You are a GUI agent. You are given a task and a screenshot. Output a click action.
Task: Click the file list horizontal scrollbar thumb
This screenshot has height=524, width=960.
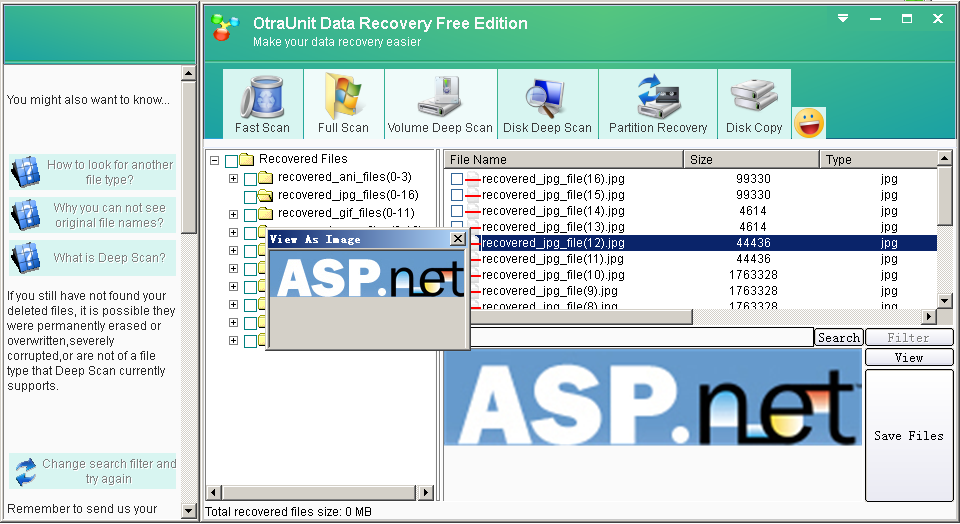(580, 316)
